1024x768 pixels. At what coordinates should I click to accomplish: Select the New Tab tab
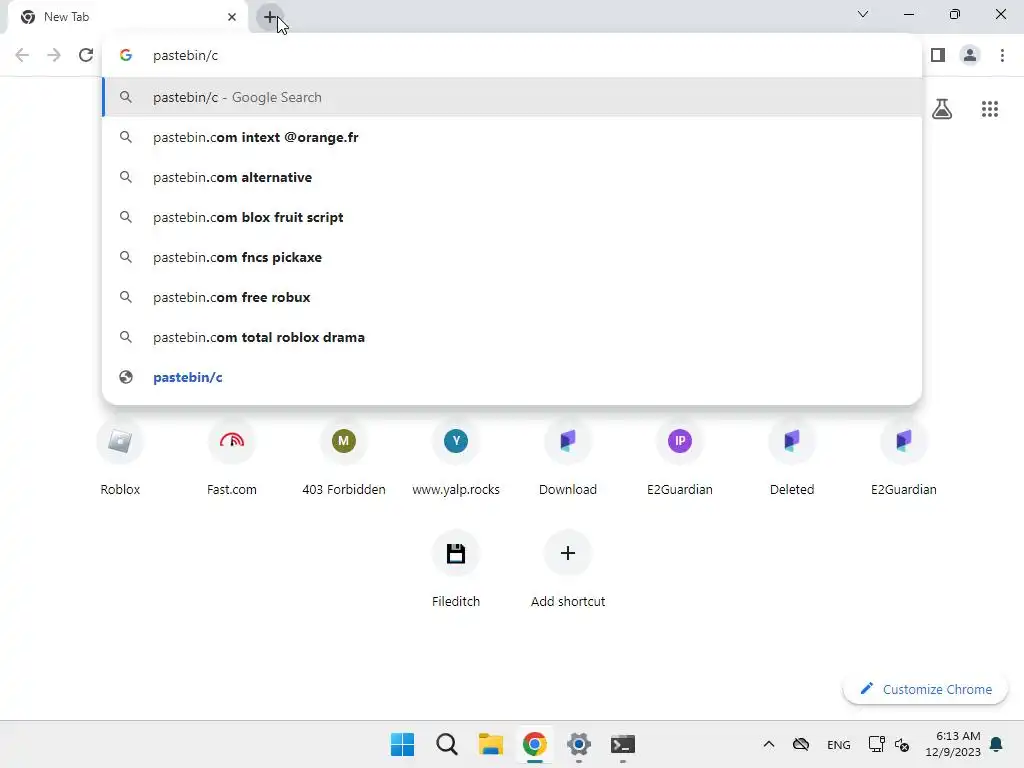pos(127,17)
